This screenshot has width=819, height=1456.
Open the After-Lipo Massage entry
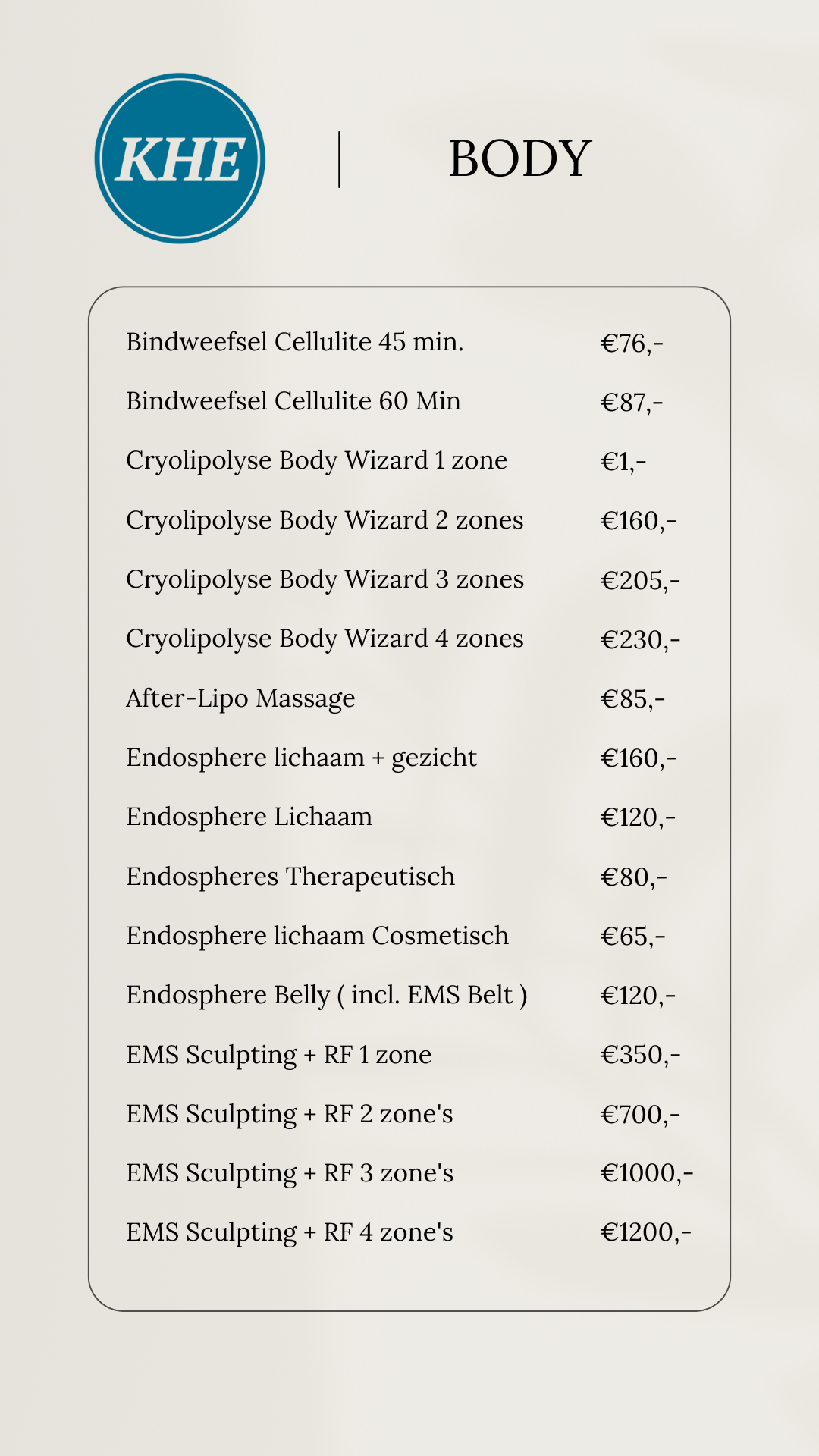coord(240,698)
